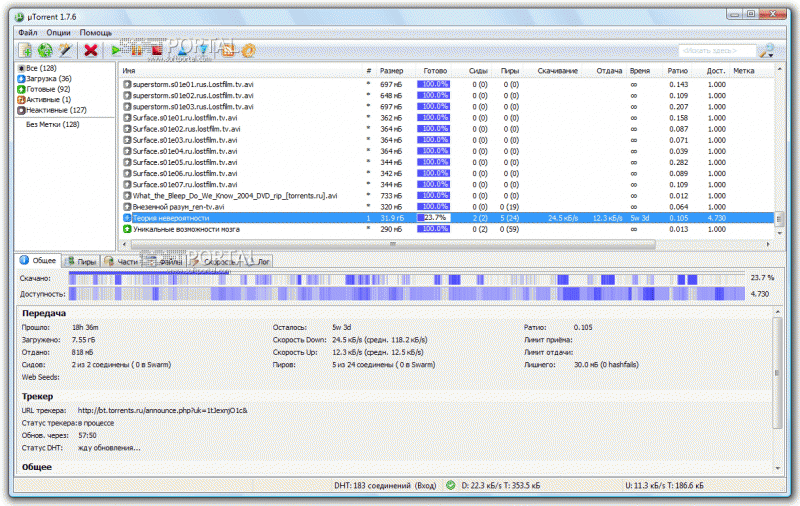Image resolution: width=800 pixels, height=506 pixels.
Task: Open the Помощь menu
Action: (95, 32)
